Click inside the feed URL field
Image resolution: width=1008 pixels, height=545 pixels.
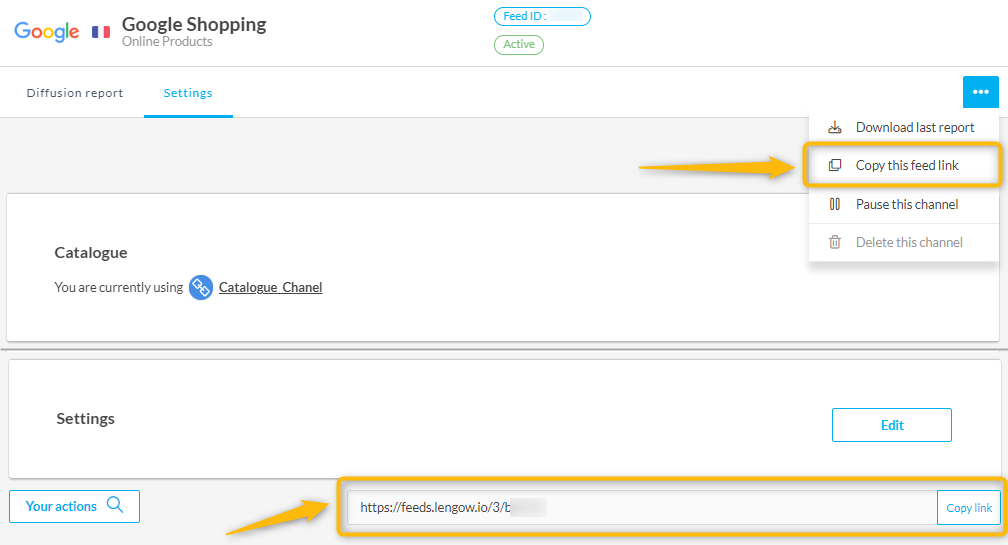coord(640,507)
